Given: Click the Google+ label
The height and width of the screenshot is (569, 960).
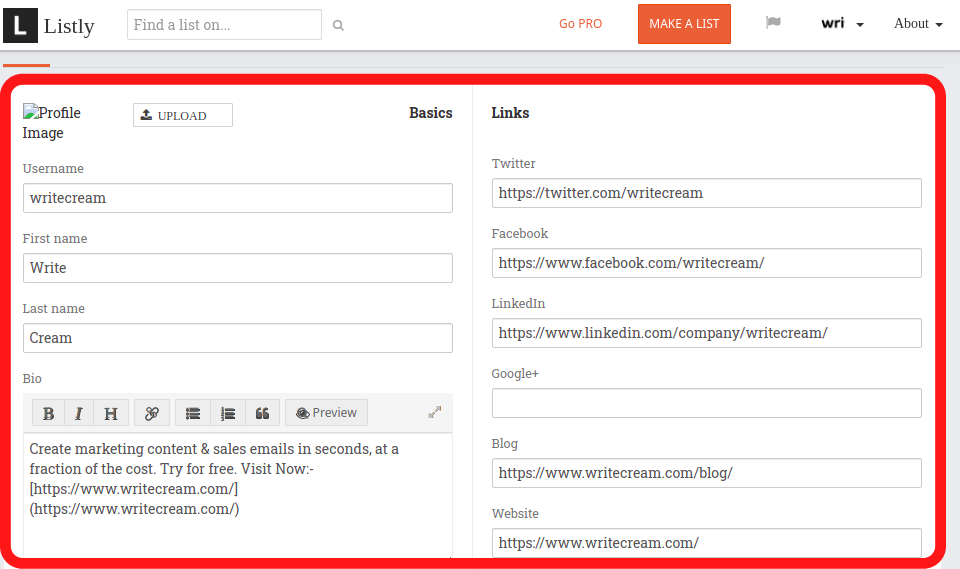Looking at the screenshot, I should [x=515, y=374].
